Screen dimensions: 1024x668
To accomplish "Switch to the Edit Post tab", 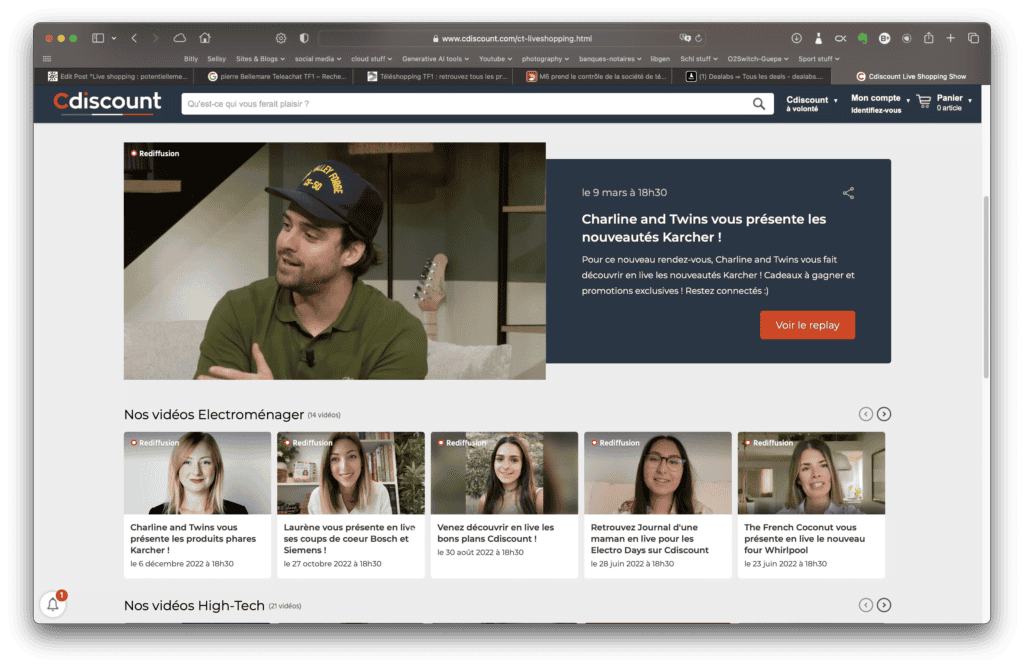I will (118, 76).
